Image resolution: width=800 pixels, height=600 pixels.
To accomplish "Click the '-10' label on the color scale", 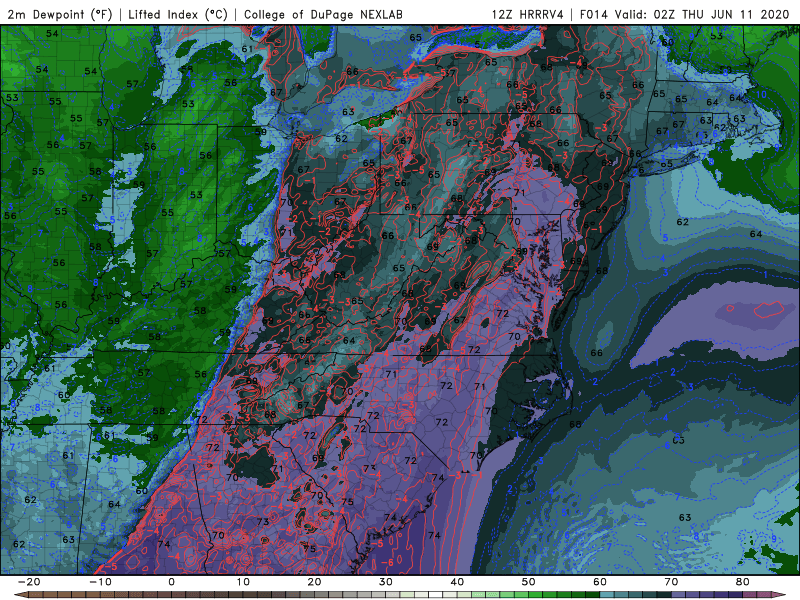I will [x=101, y=582].
